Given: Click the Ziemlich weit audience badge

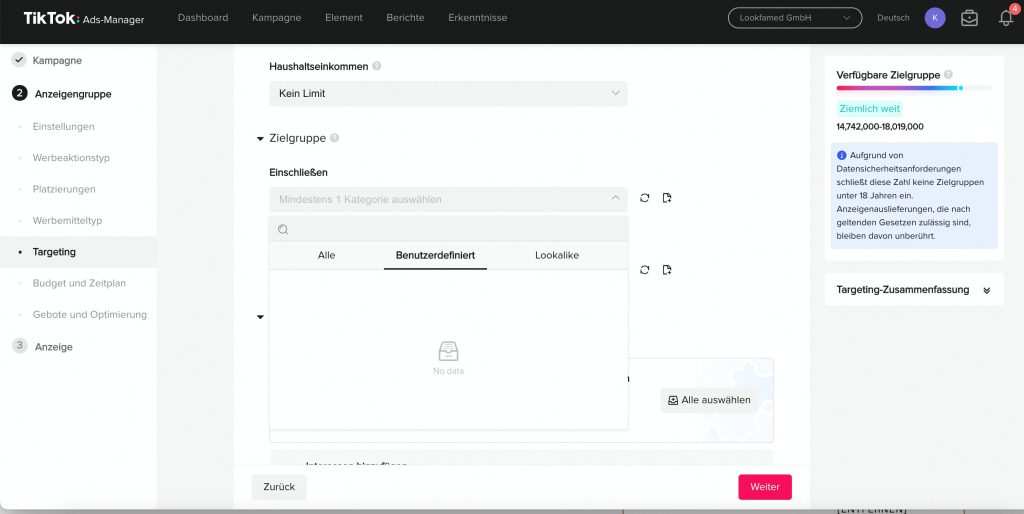Looking at the screenshot, I should 870,108.
